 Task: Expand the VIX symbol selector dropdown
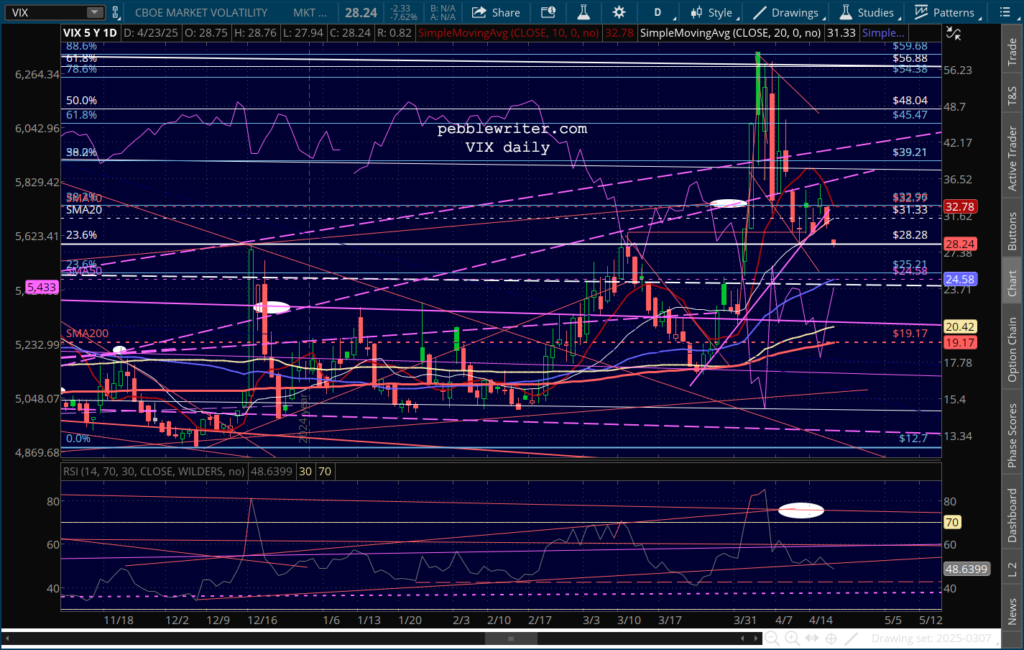(93, 12)
